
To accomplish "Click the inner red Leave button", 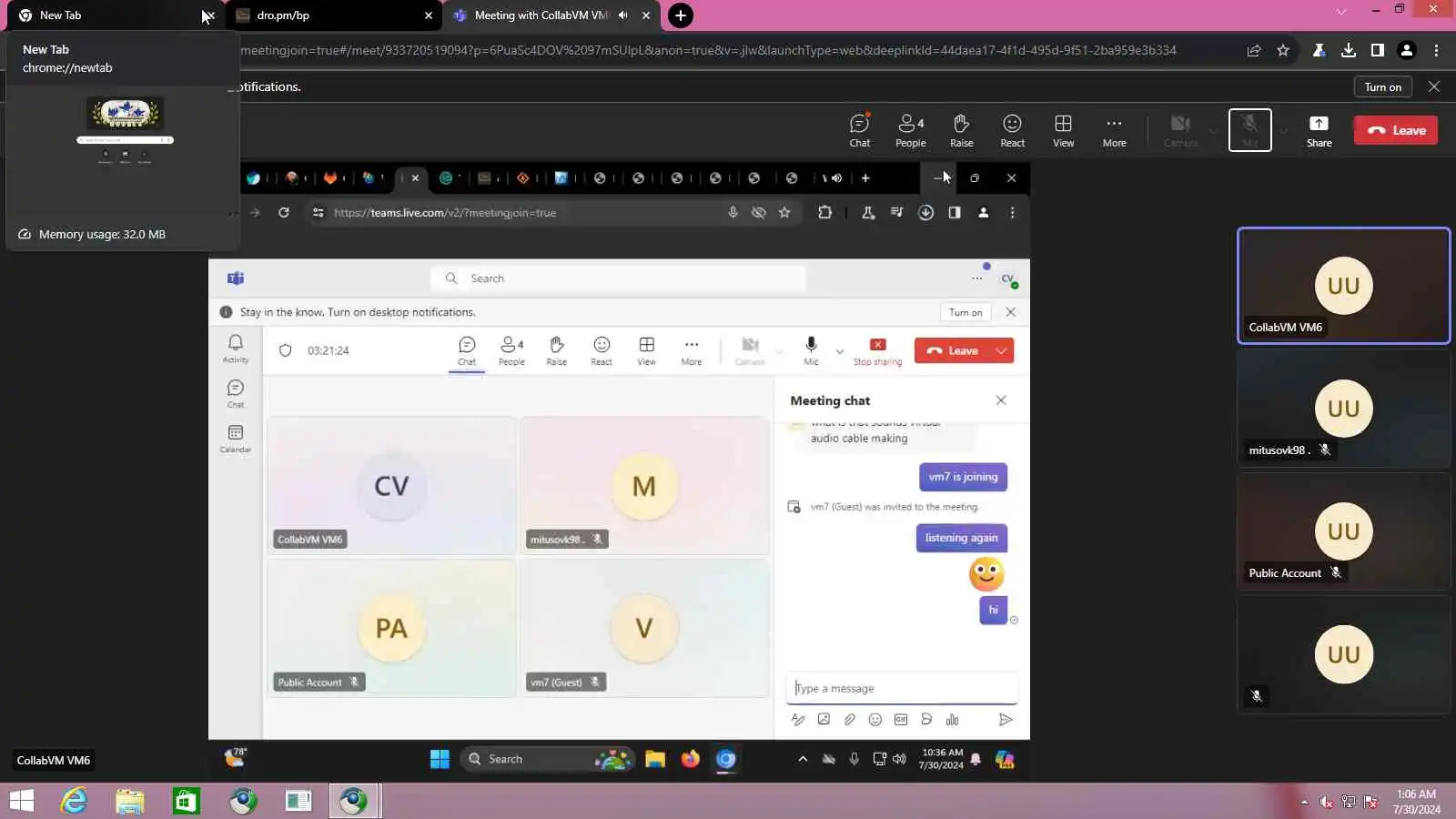I will 952,351.
